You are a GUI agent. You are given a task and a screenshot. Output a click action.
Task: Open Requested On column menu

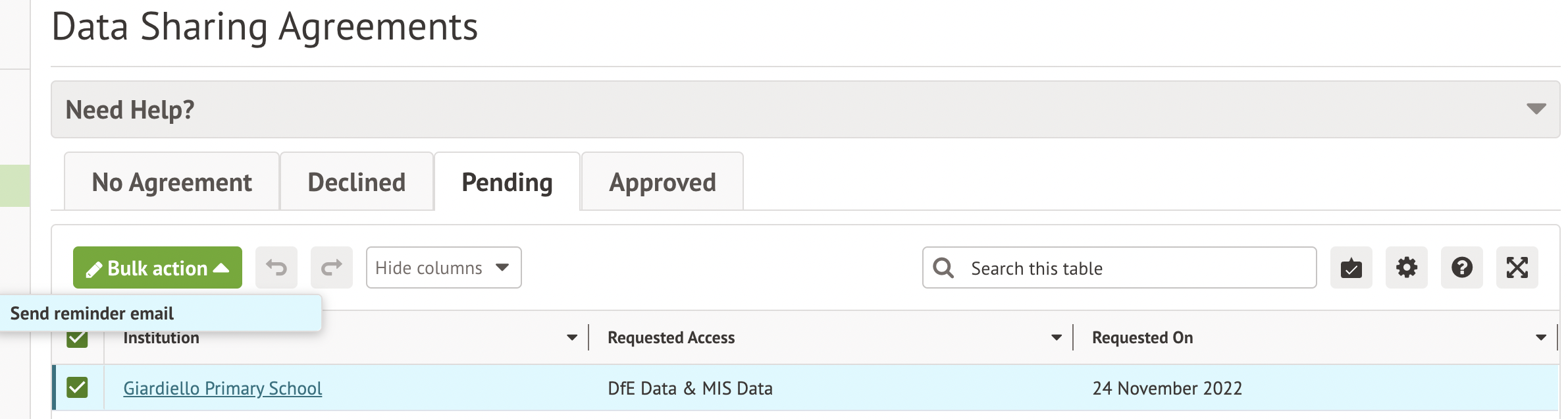click(1540, 337)
